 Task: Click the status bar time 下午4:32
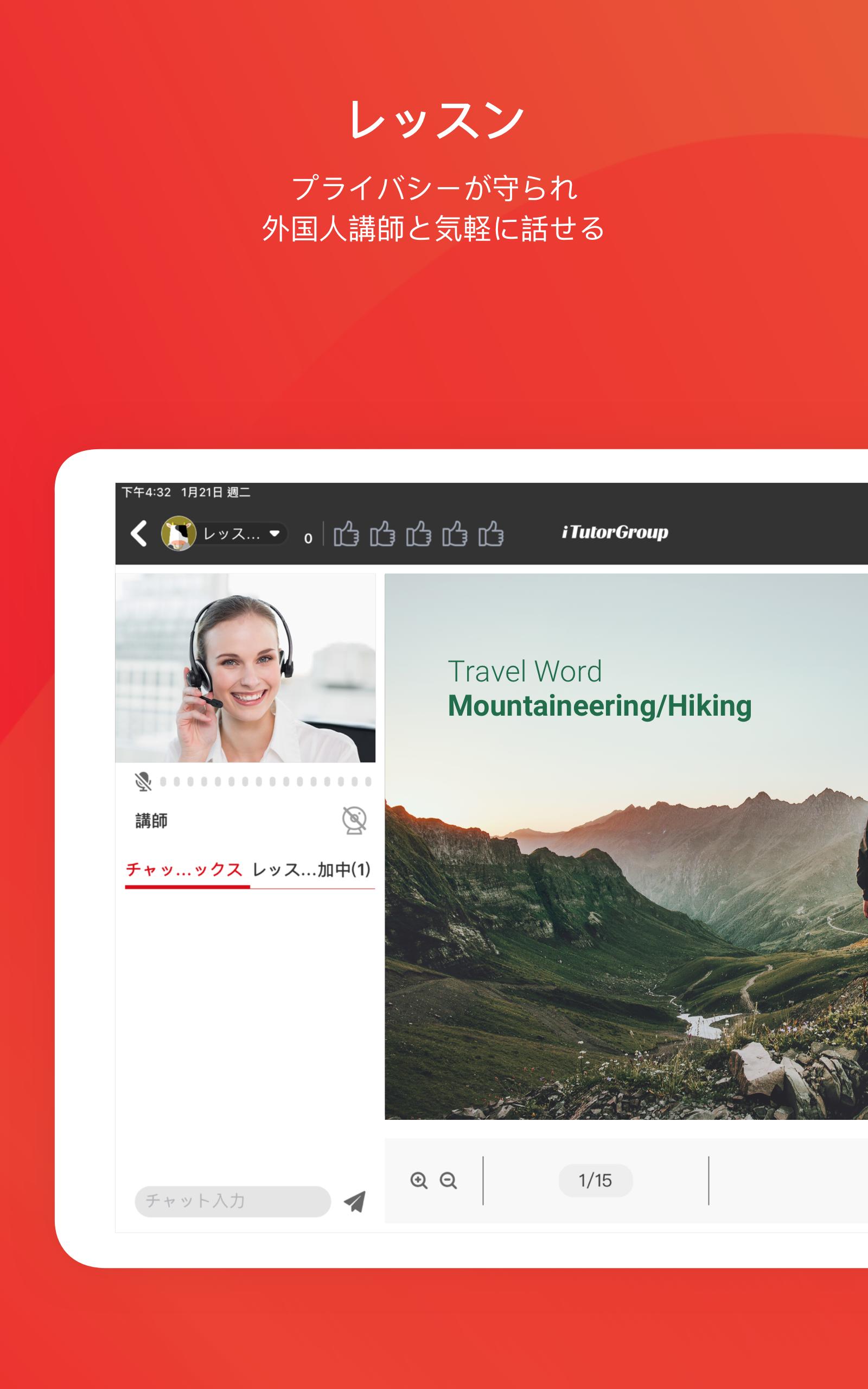click(x=146, y=492)
